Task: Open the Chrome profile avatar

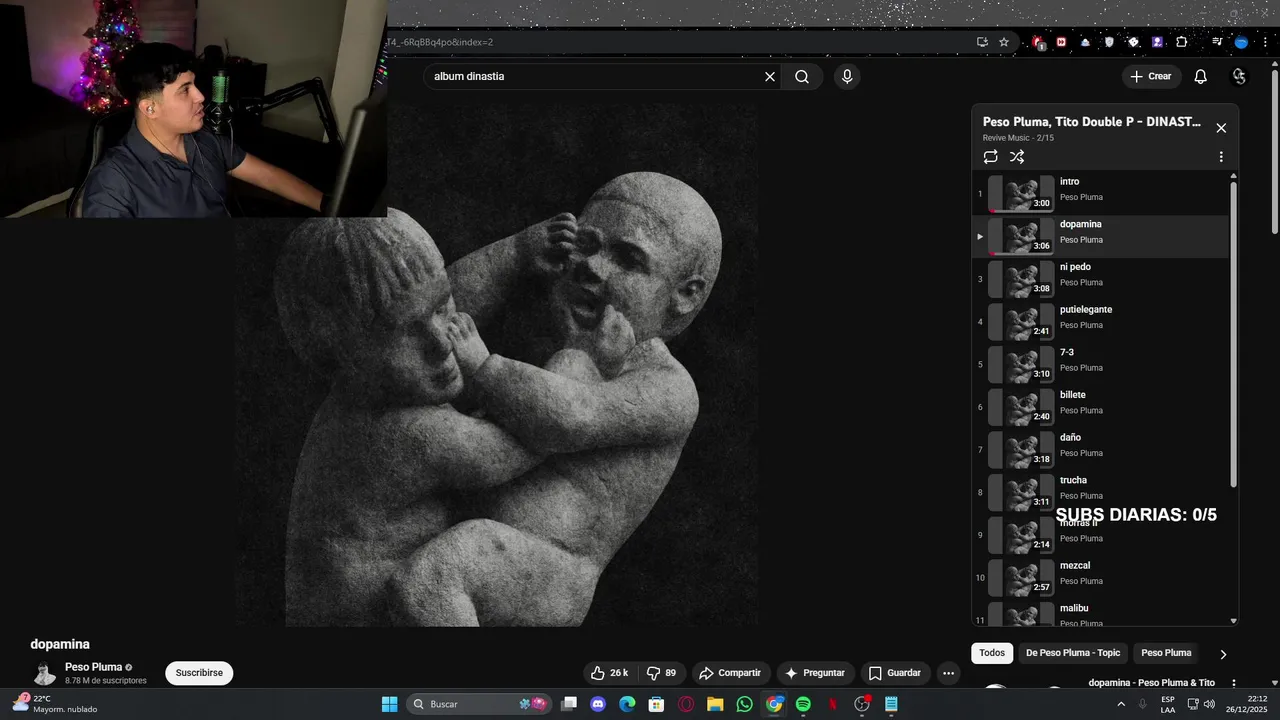Action: 1241,42
